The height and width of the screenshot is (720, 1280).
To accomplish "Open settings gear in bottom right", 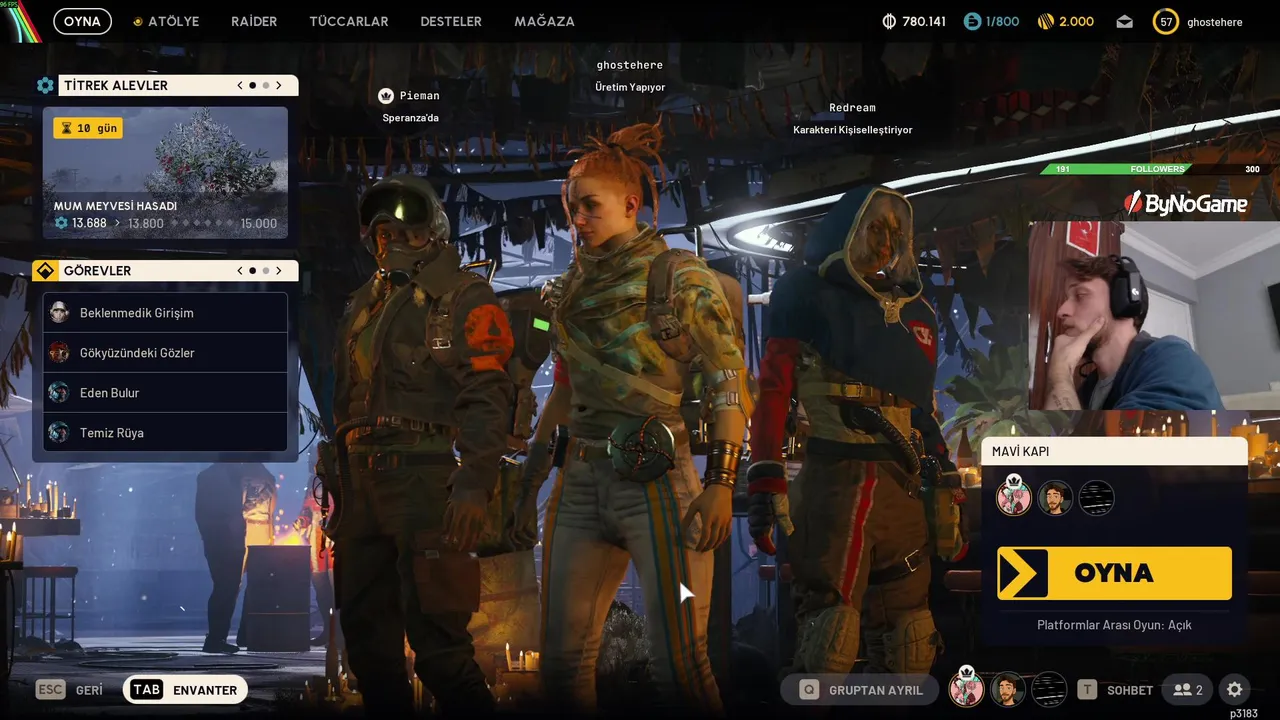I will click(1235, 690).
